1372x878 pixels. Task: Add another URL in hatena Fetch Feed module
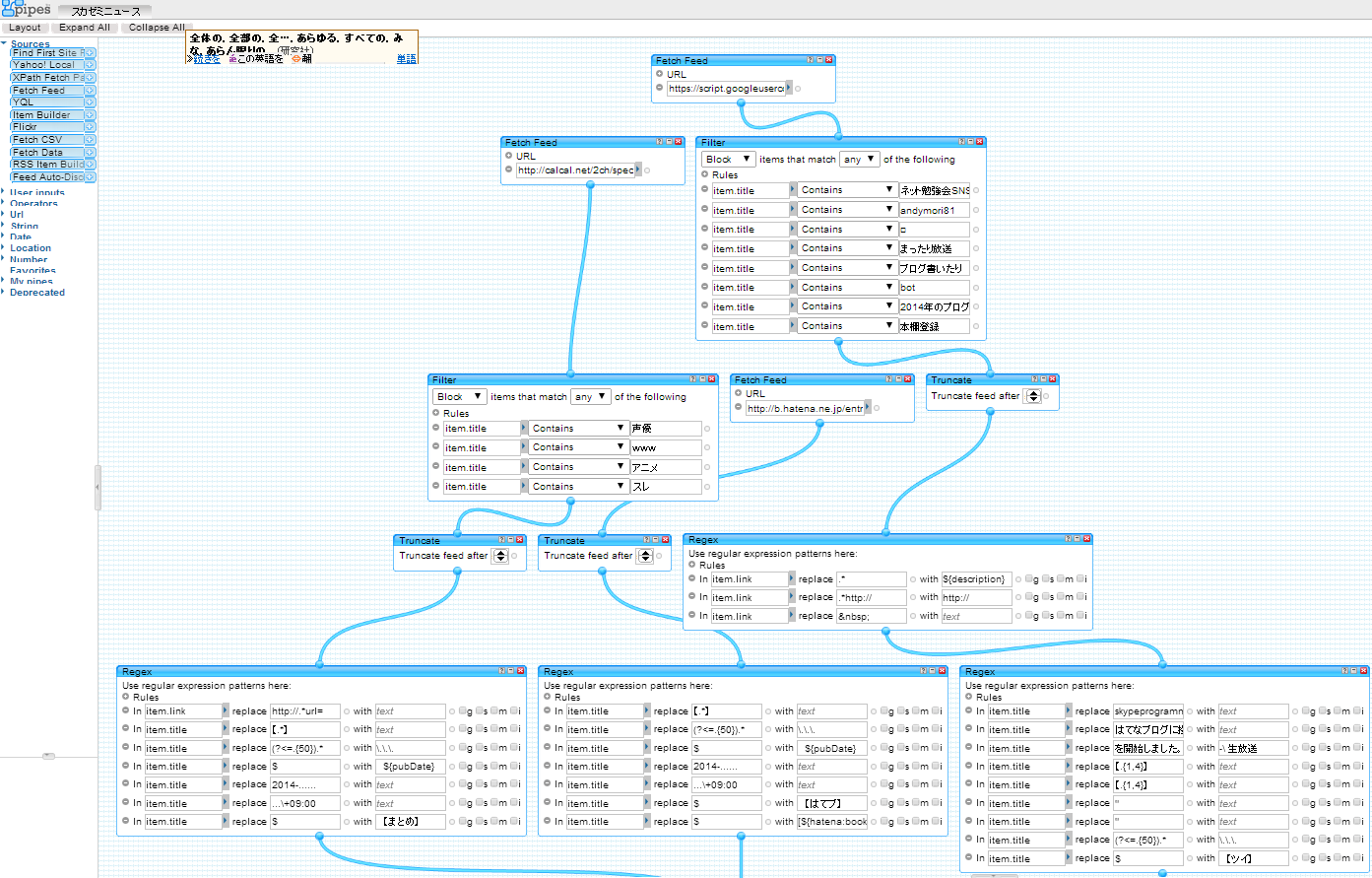click(738, 393)
